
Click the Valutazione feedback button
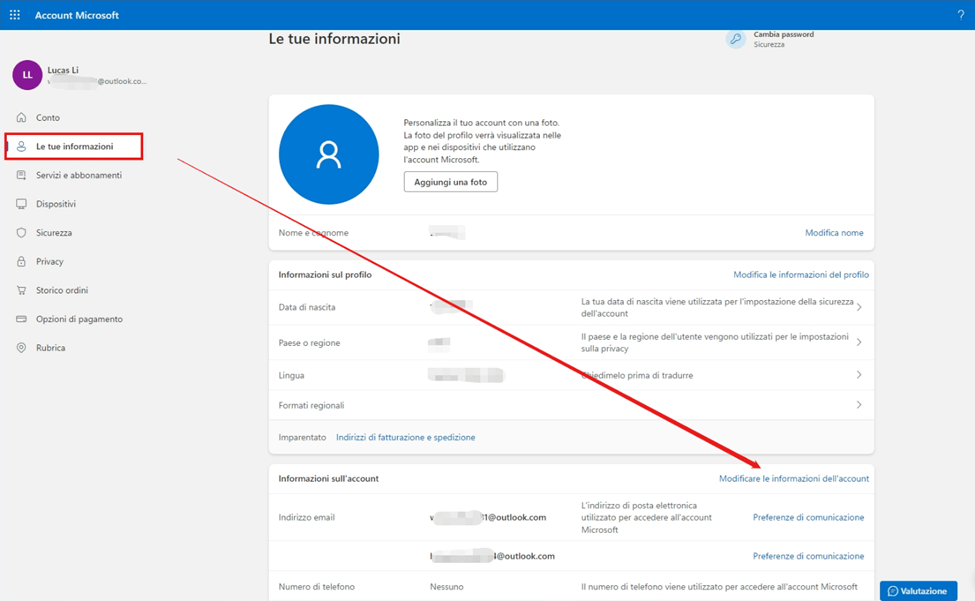[918, 591]
